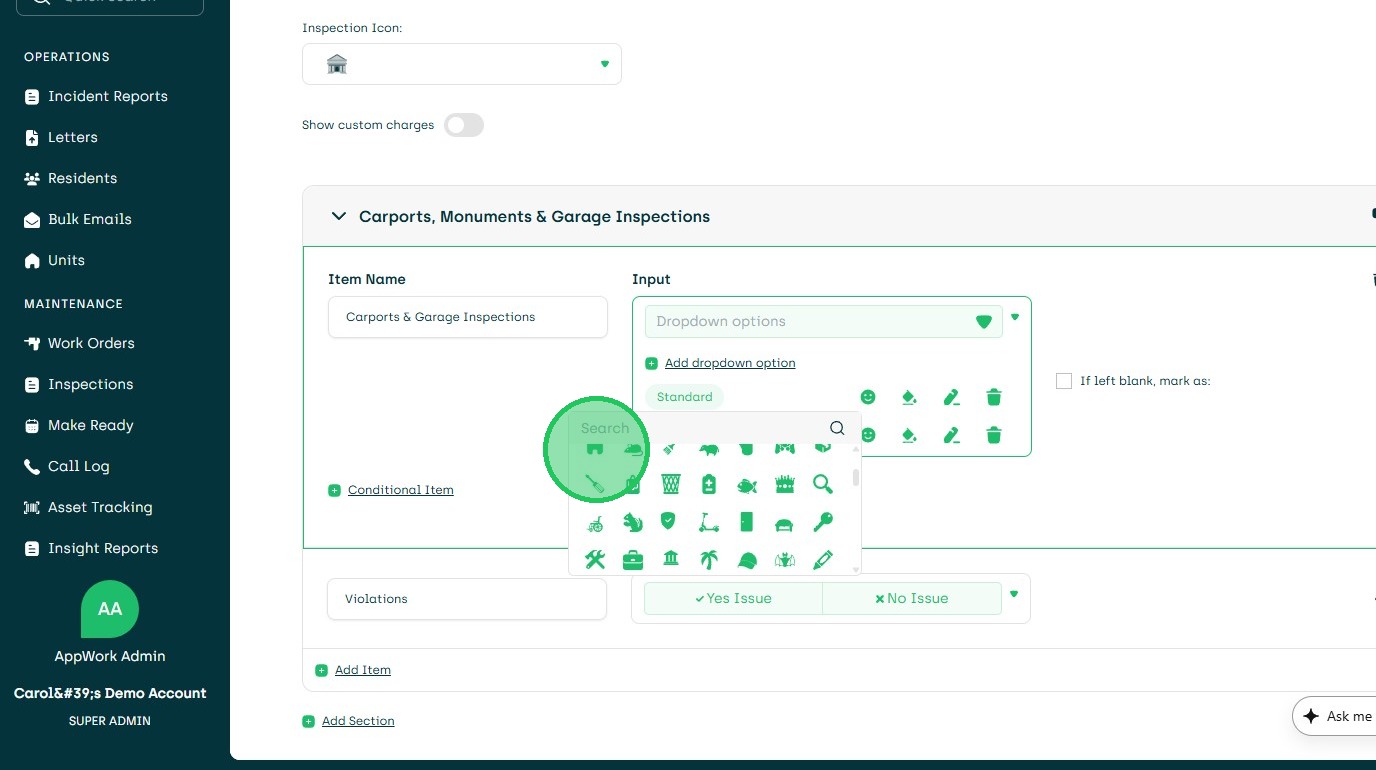1376x770 pixels.
Task: Pick the shield checkmark icon
Action: tap(669, 522)
